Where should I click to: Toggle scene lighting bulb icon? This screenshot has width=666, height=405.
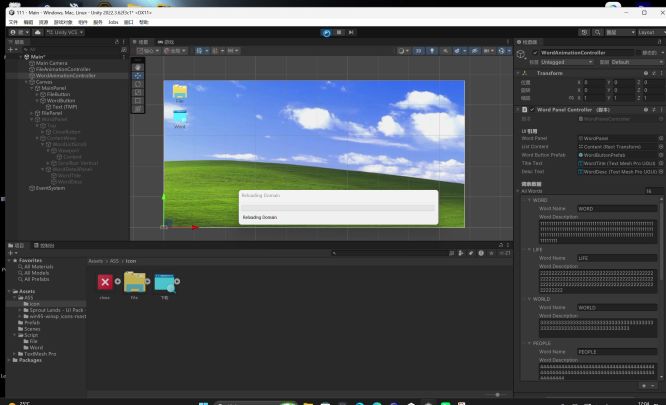(432, 51)
